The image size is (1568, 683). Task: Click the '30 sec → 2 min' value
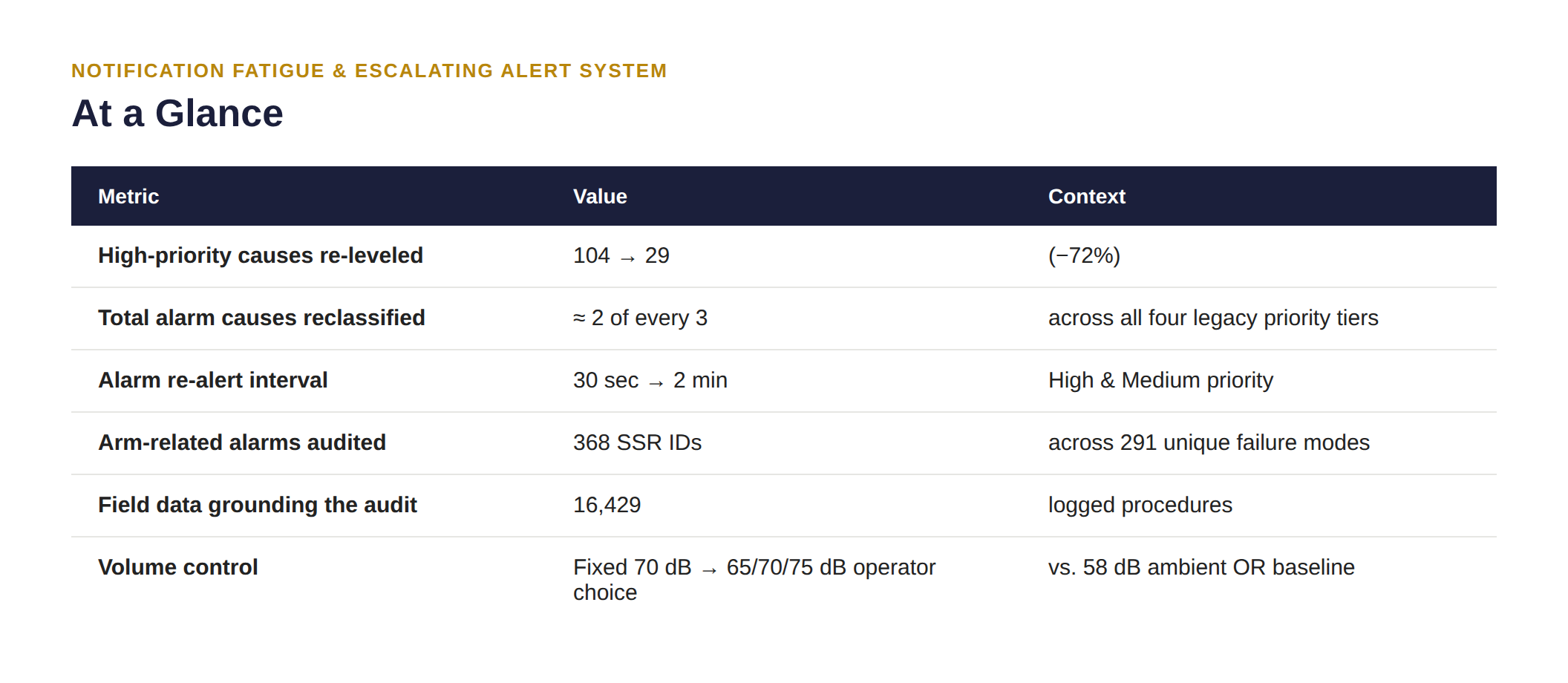point(650,380)
